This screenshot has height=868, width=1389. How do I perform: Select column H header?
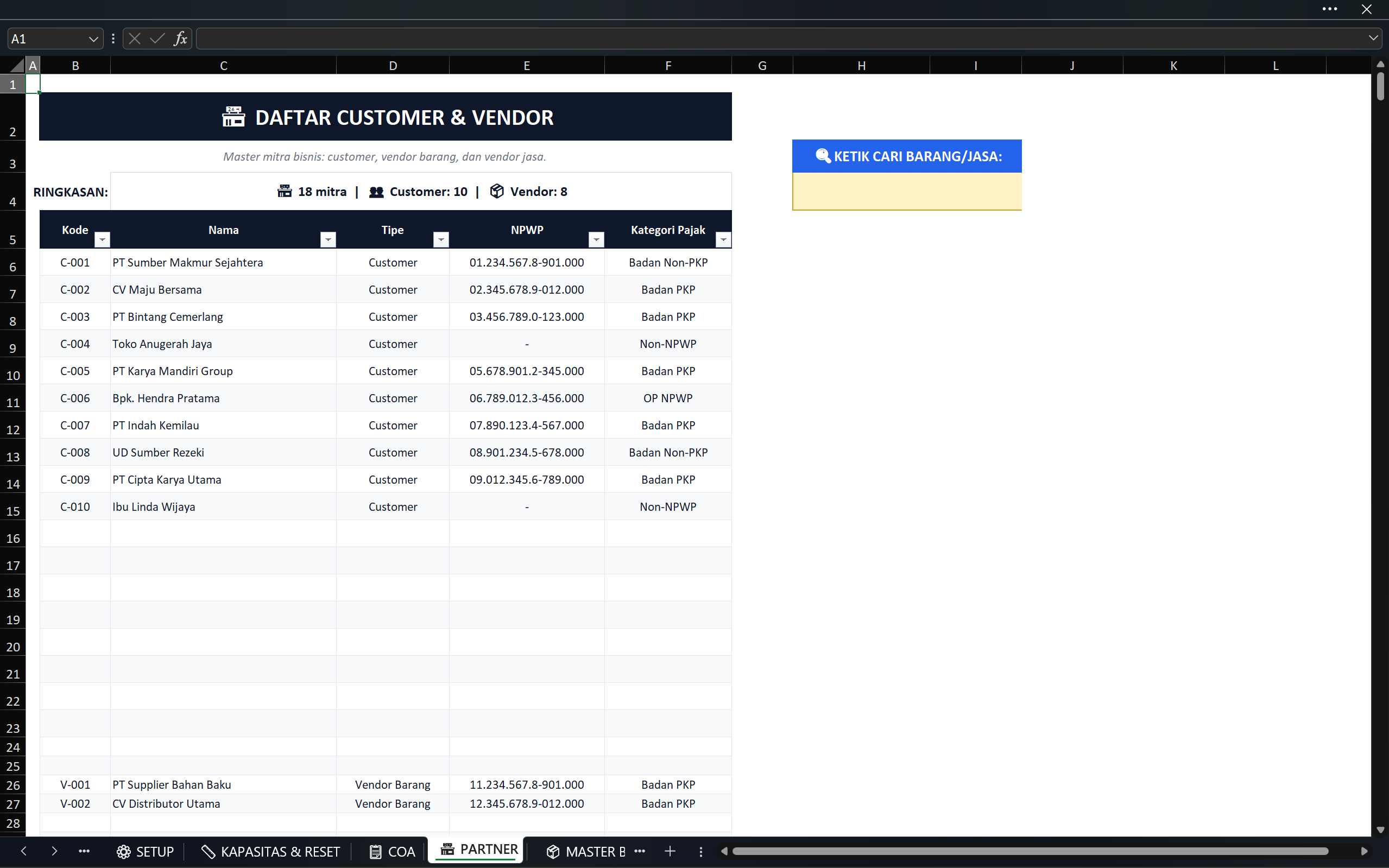(x=861, y=66)
